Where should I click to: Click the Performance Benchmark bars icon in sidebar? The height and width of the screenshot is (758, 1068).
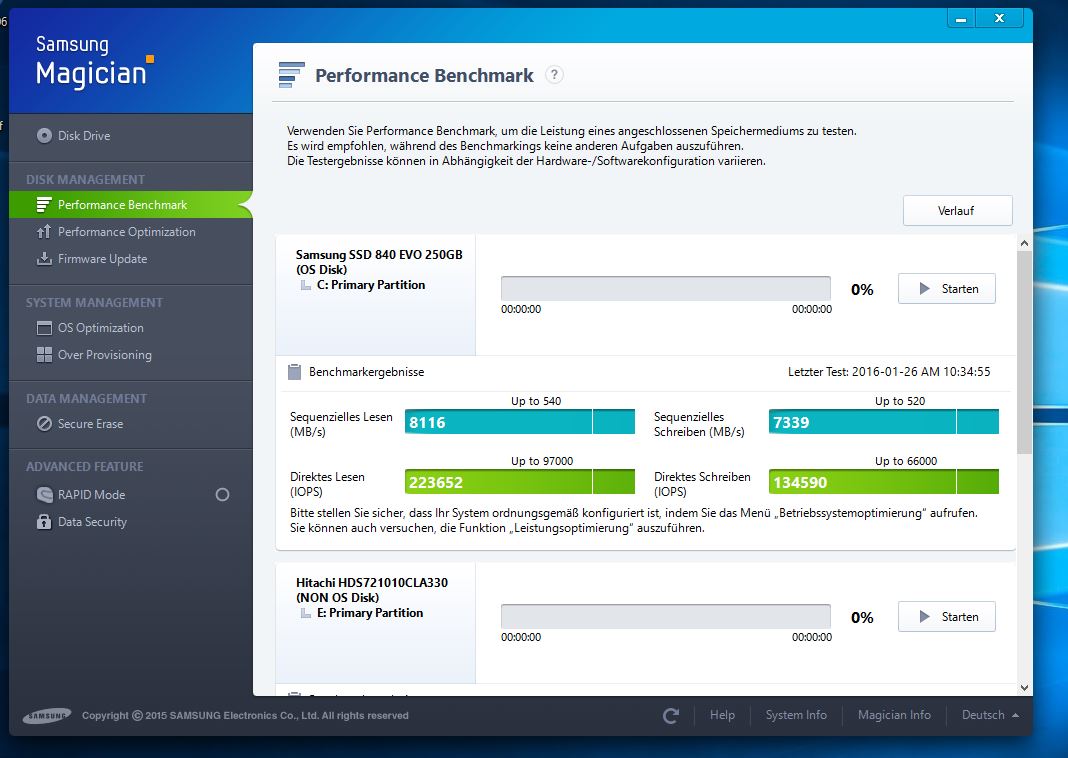click(x=44, y=204)
